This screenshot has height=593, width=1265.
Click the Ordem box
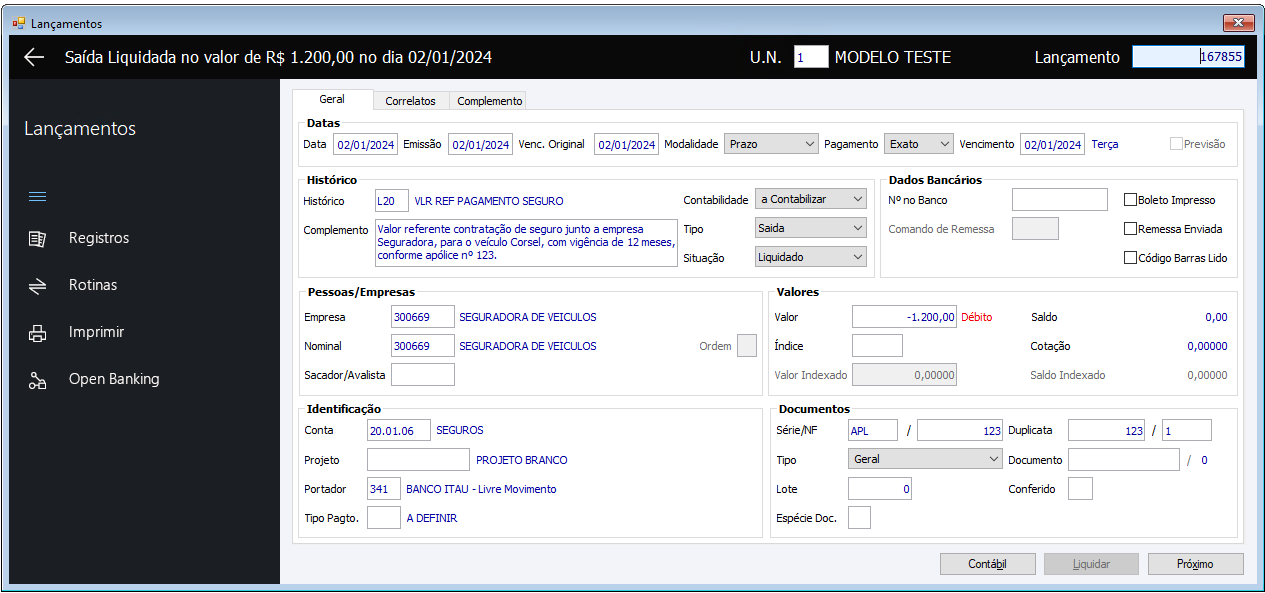747,346
